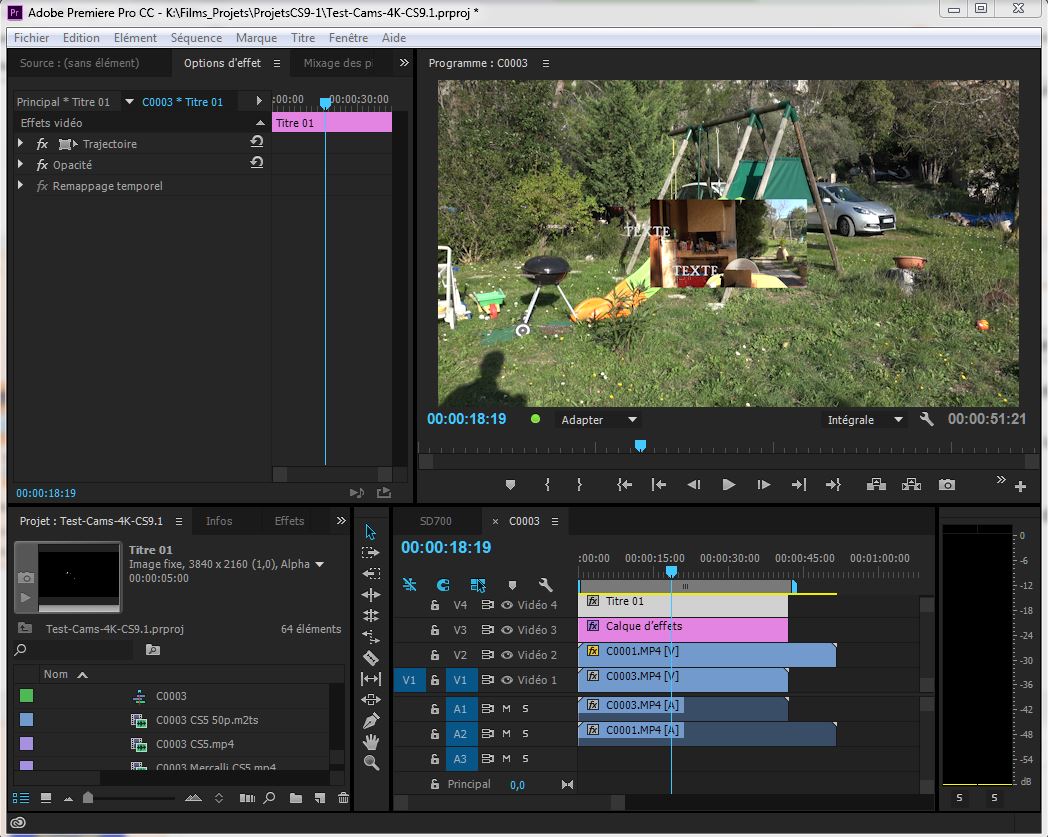The height and width of the screenshot is (837, 1048).
Task: Click the Export Frame camera icon
Action: [946, 485]
